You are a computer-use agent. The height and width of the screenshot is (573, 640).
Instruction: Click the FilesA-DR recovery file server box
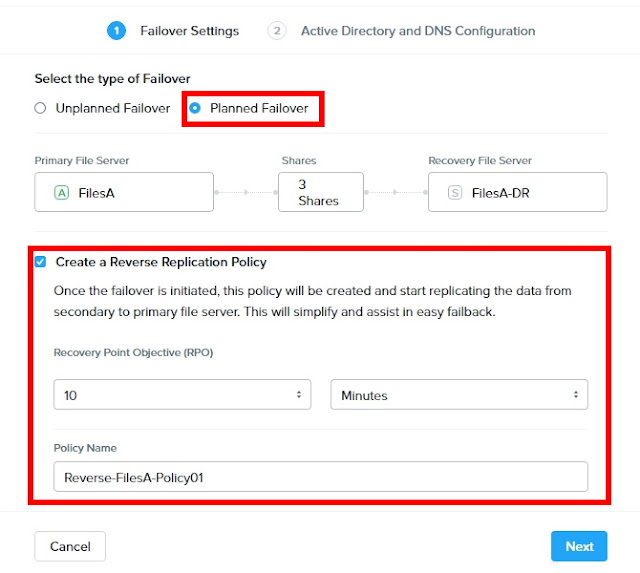point(517,192)
